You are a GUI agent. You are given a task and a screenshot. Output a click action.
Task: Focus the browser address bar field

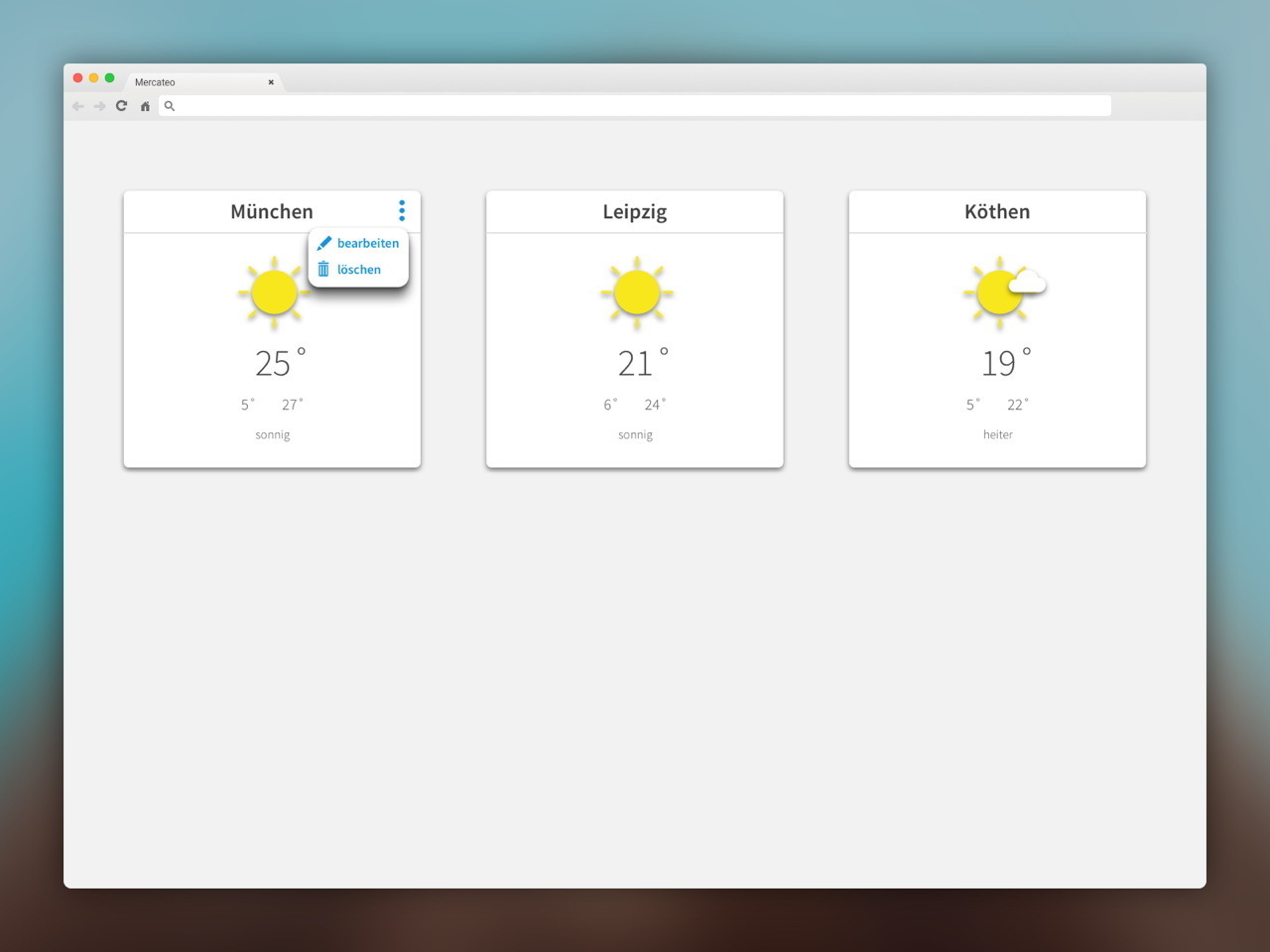(x=635, y=106)
